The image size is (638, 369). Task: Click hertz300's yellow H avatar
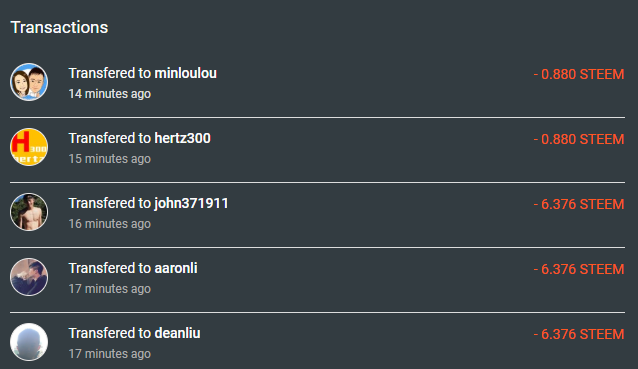tap(29, 147)
